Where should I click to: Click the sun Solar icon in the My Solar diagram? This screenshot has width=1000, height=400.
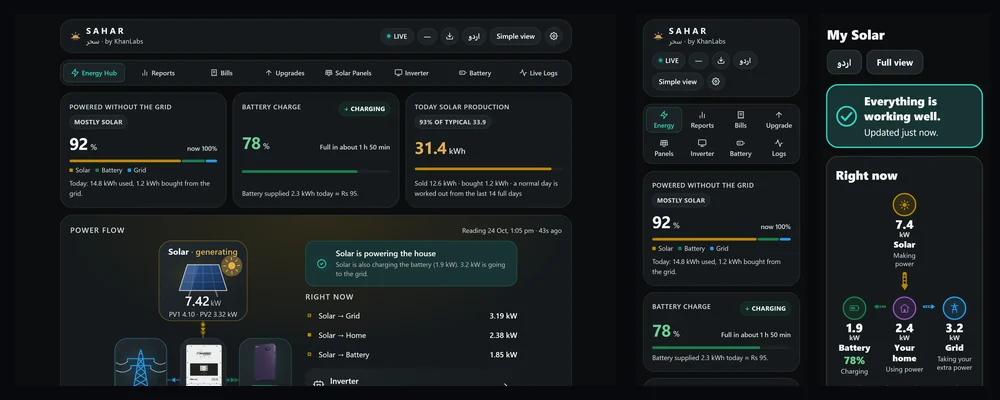tap(904, 205)
